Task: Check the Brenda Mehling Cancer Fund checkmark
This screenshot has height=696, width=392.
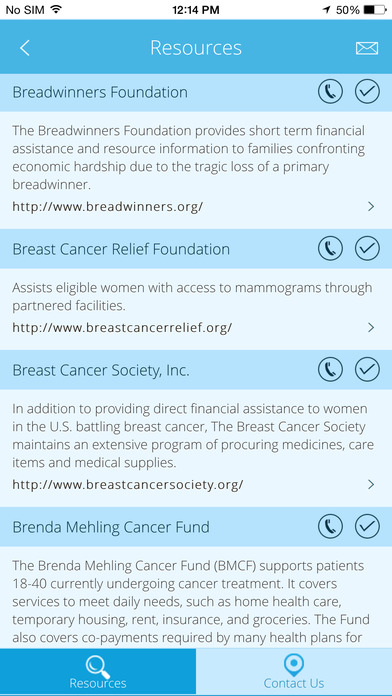Action: pos(367,526)
